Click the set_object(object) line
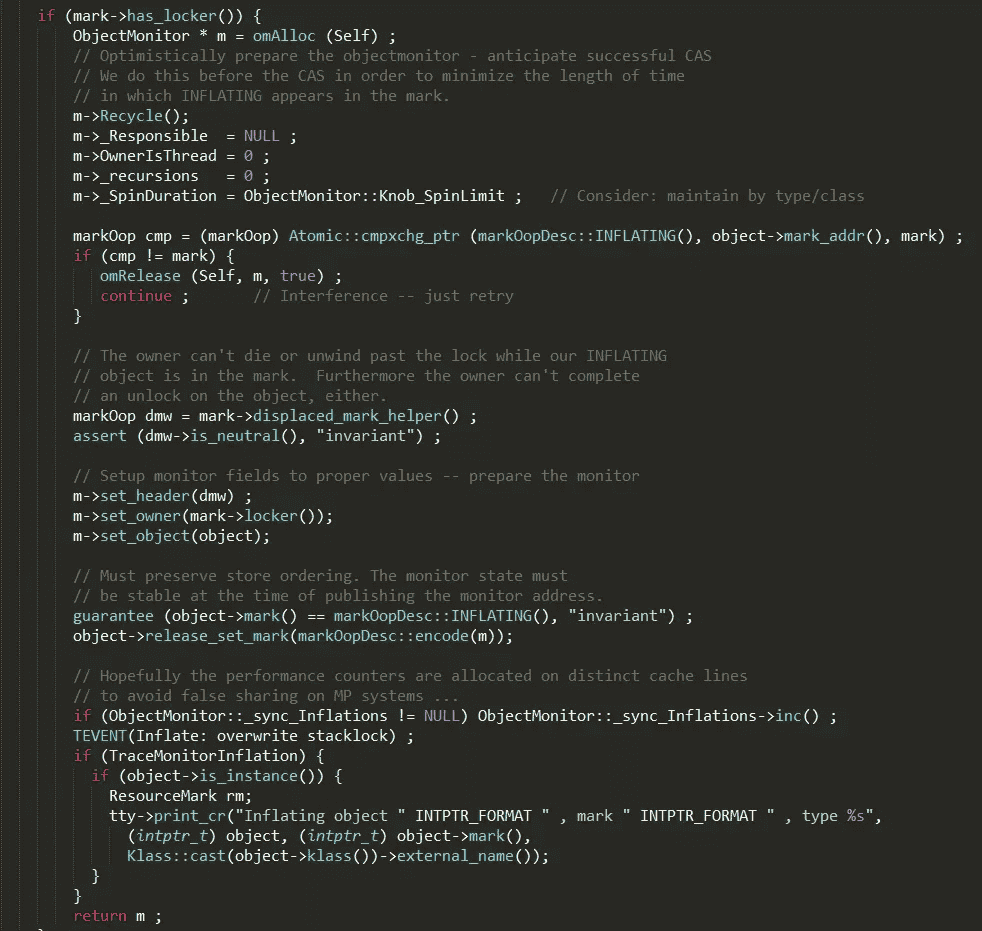 171,537
